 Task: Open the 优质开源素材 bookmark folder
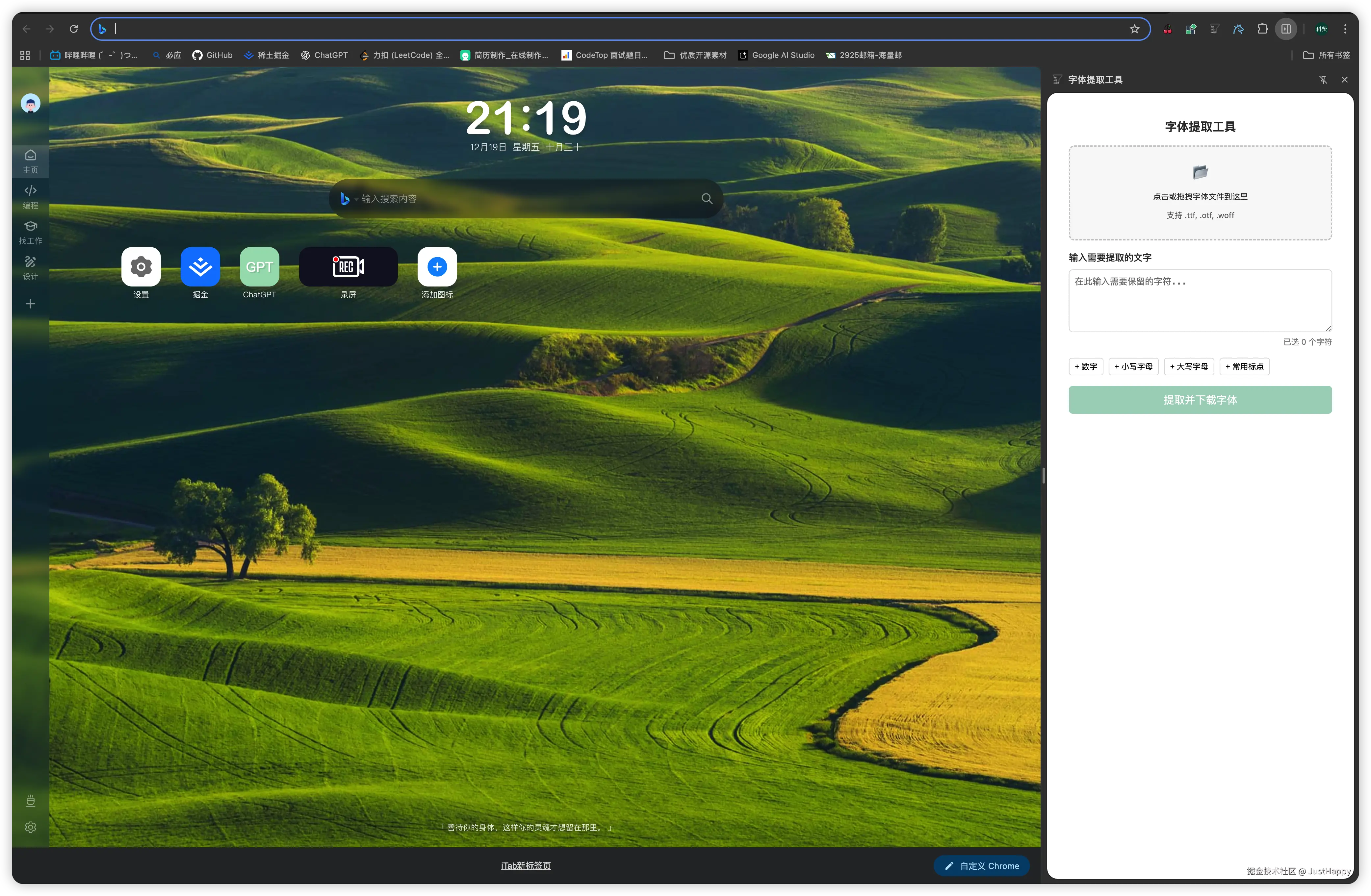point(695,55)
